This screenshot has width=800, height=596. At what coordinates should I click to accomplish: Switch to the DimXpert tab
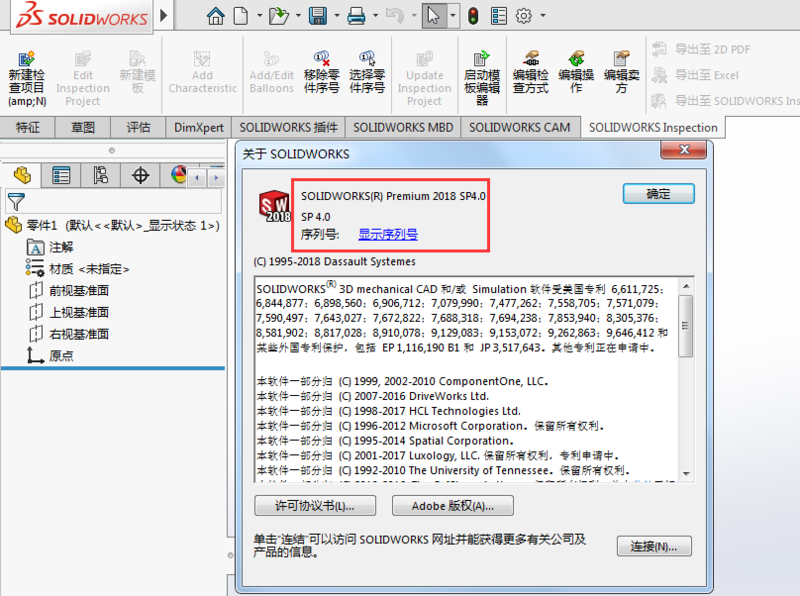pyautogui.click(x=198, y=128)
